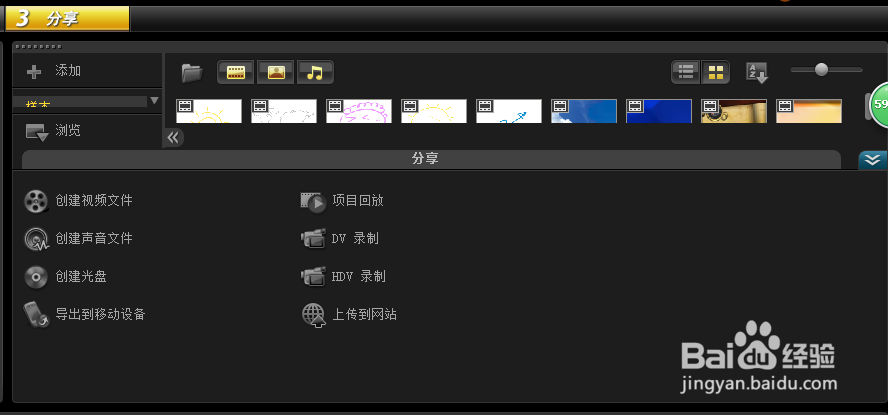Click the green 59 round indicator

click(878, 104)
